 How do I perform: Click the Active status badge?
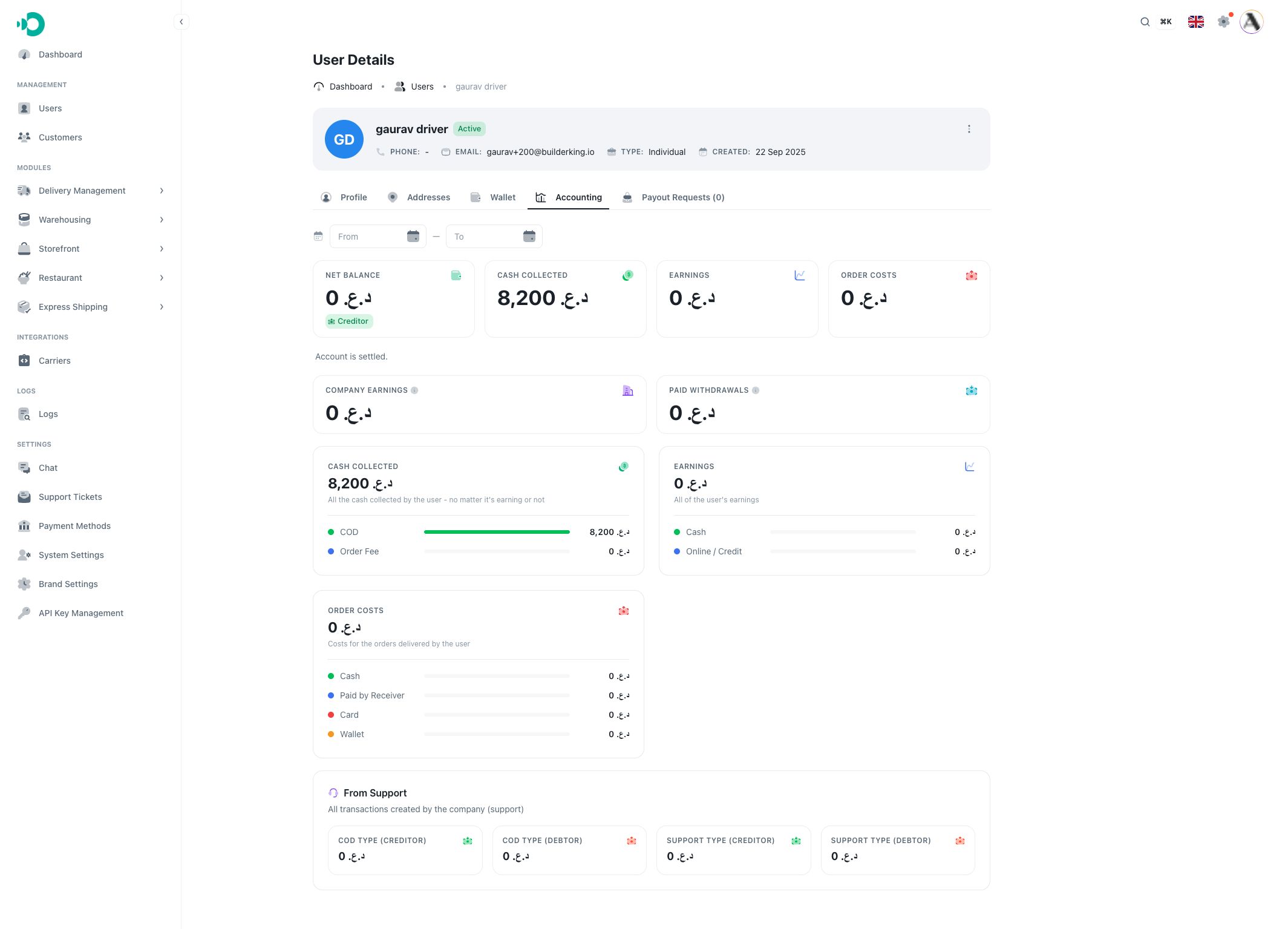(469, 129)
